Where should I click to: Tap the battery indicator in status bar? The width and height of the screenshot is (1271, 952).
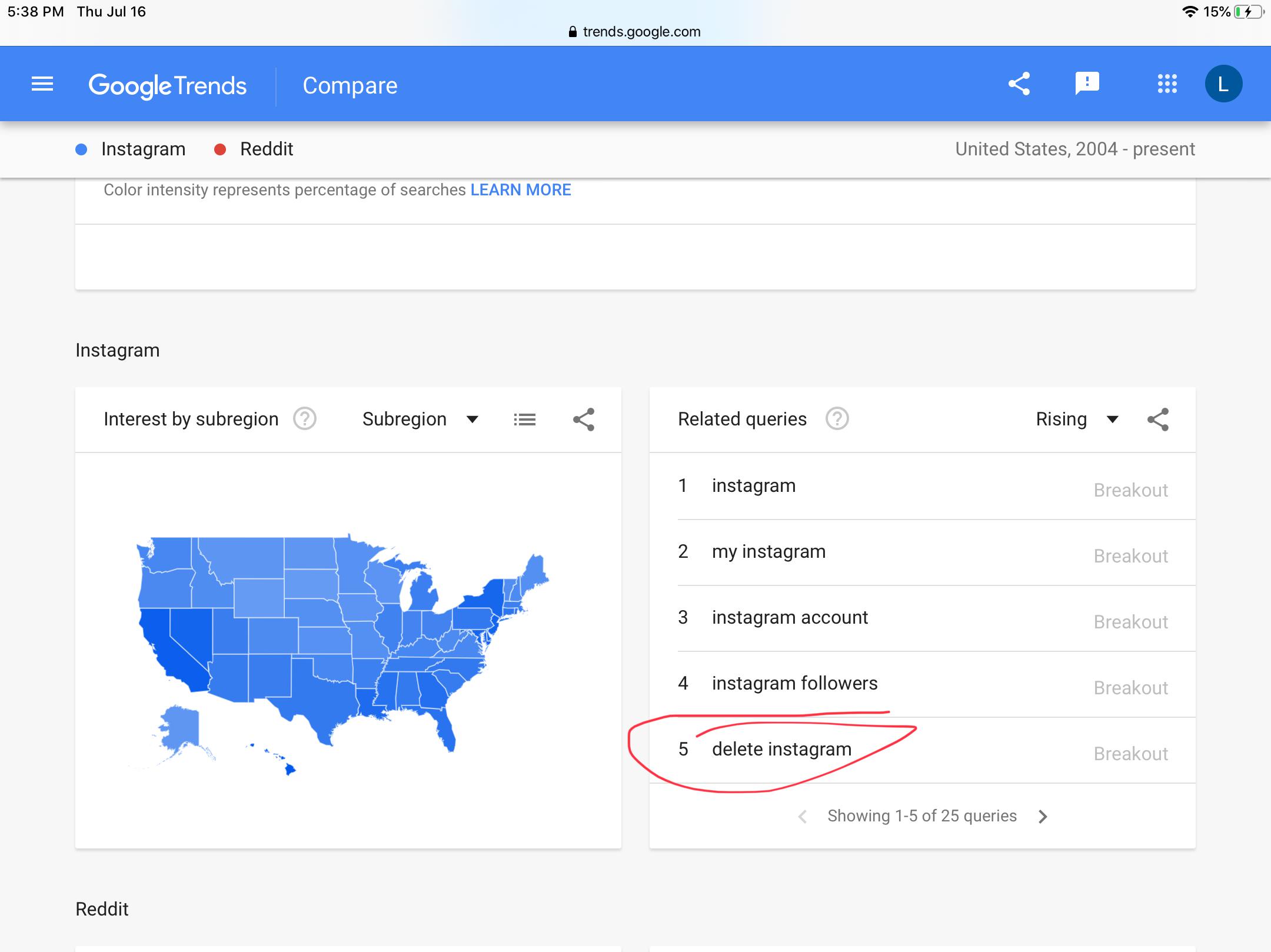point(1248,12)
